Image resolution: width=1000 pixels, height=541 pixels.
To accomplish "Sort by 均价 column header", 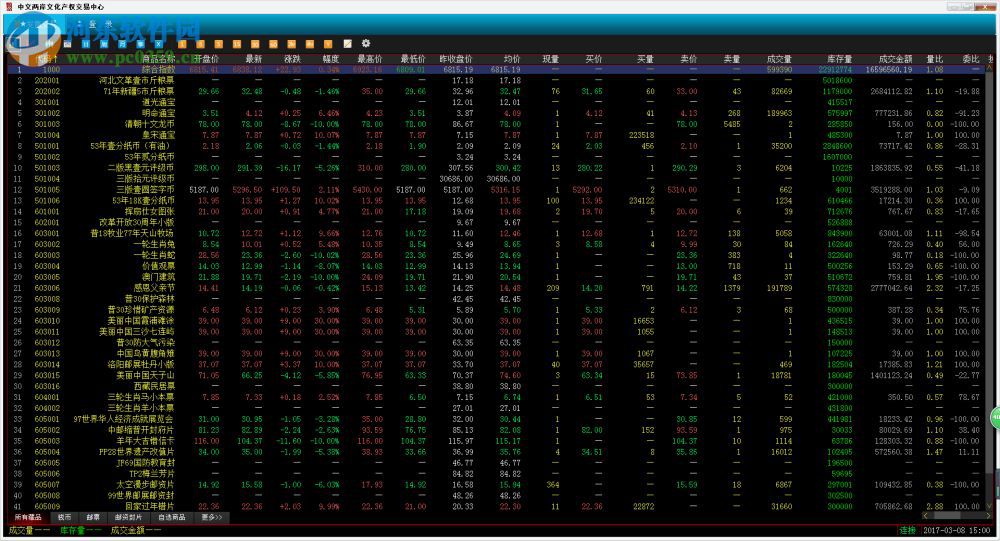I will tap(511, 59).
